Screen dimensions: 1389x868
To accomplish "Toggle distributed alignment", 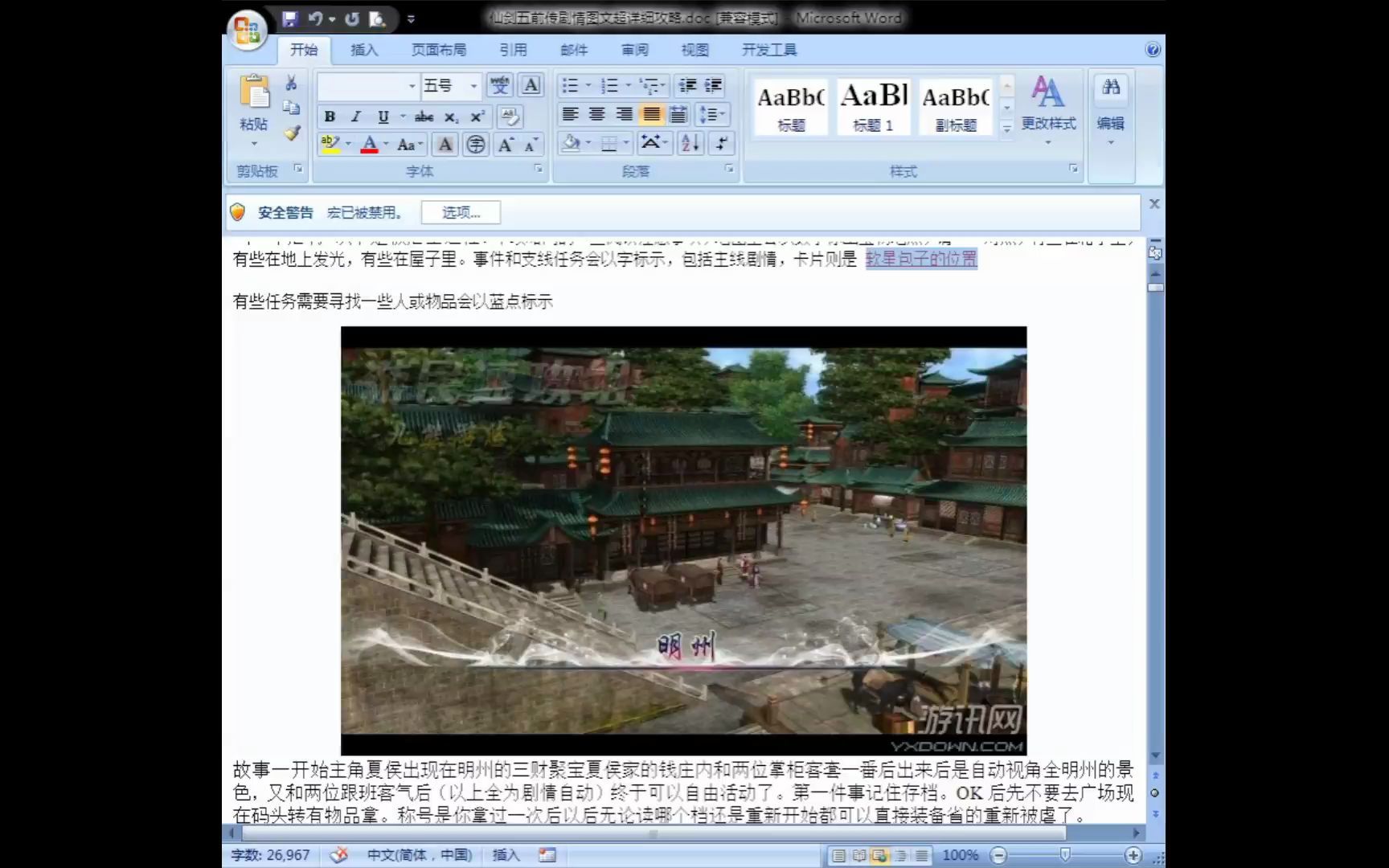I will click(x=678, y=114).
